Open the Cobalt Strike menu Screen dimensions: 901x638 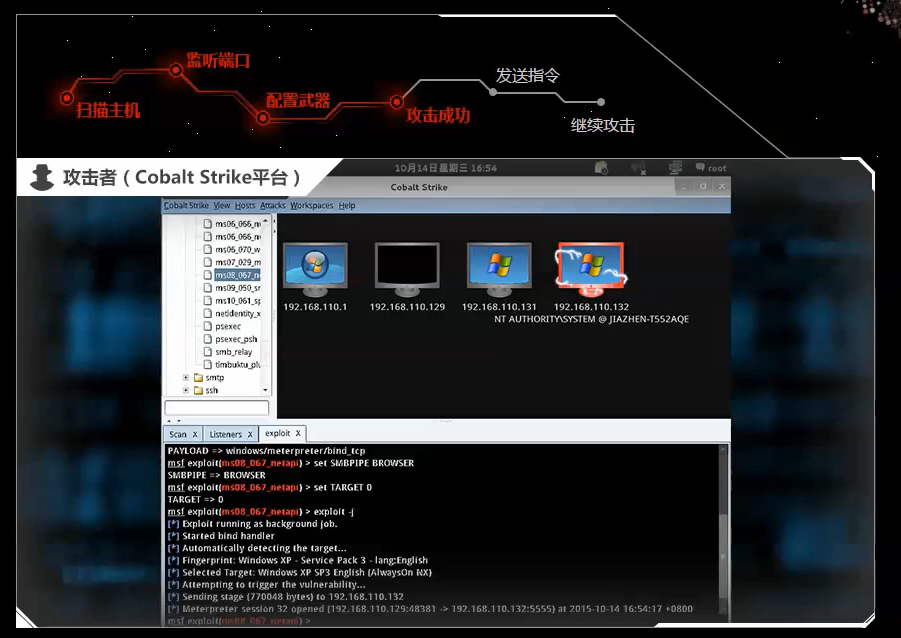coord(186,205)
